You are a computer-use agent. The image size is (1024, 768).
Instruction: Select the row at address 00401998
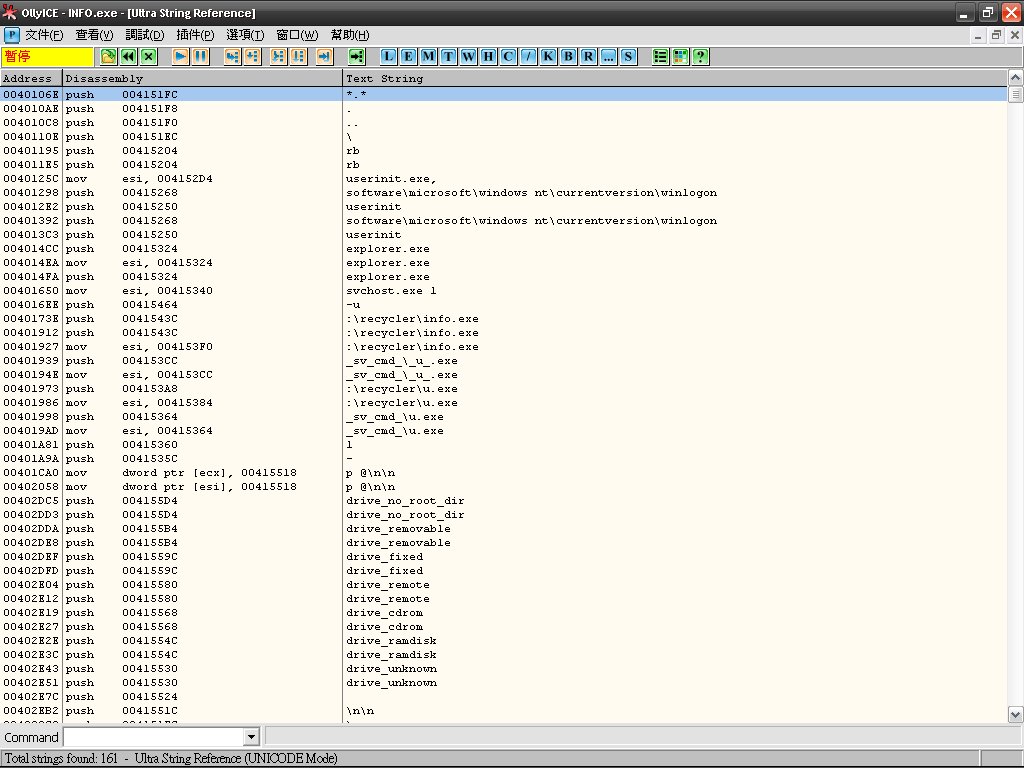504,417
